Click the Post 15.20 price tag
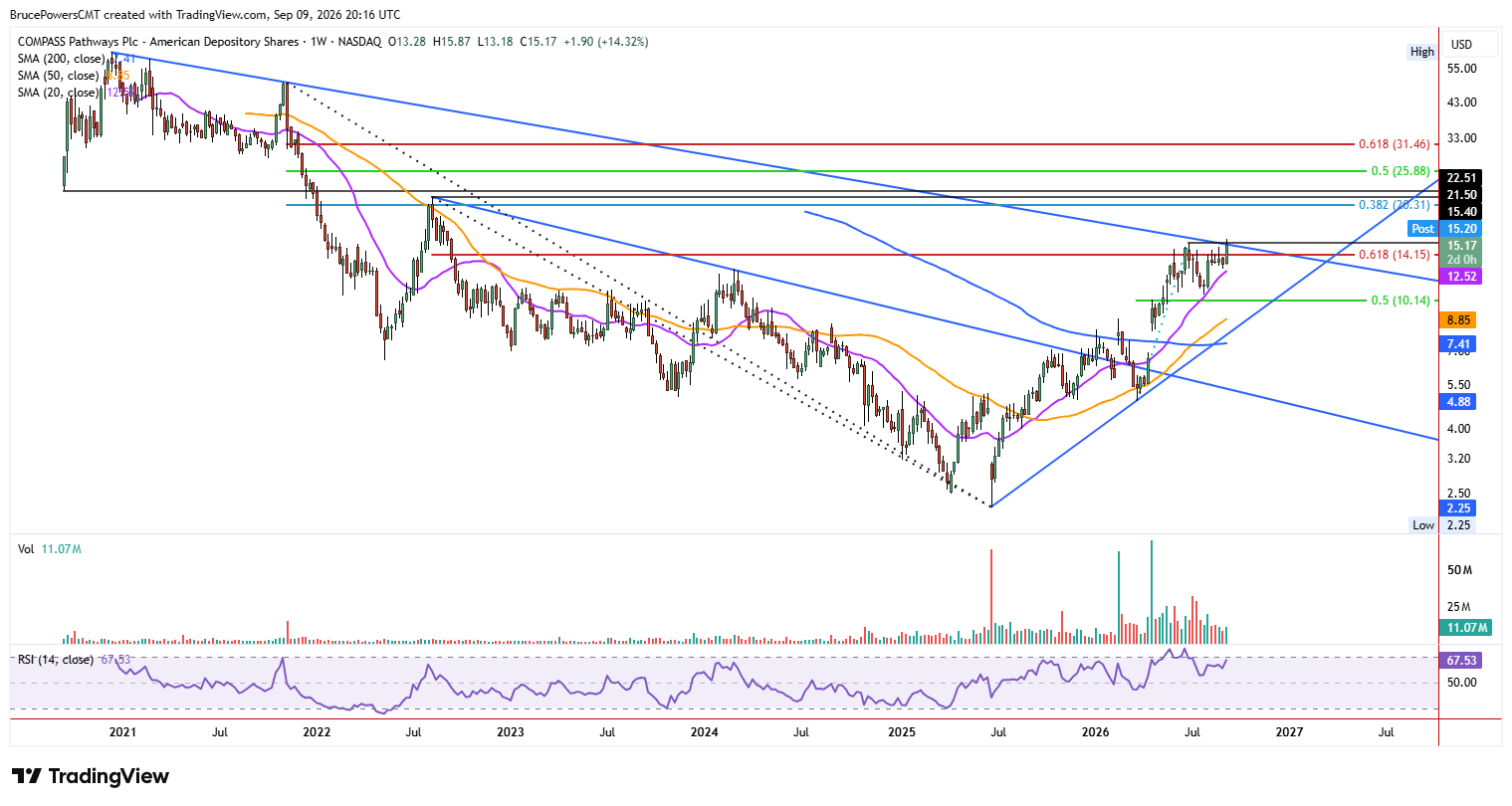 [1445, 229]
